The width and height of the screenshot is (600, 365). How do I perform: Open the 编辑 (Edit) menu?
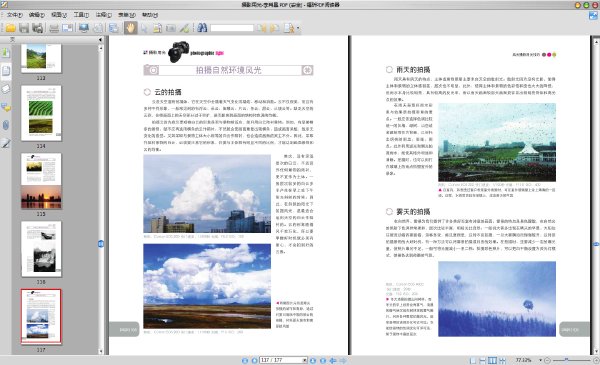(37, 15)
